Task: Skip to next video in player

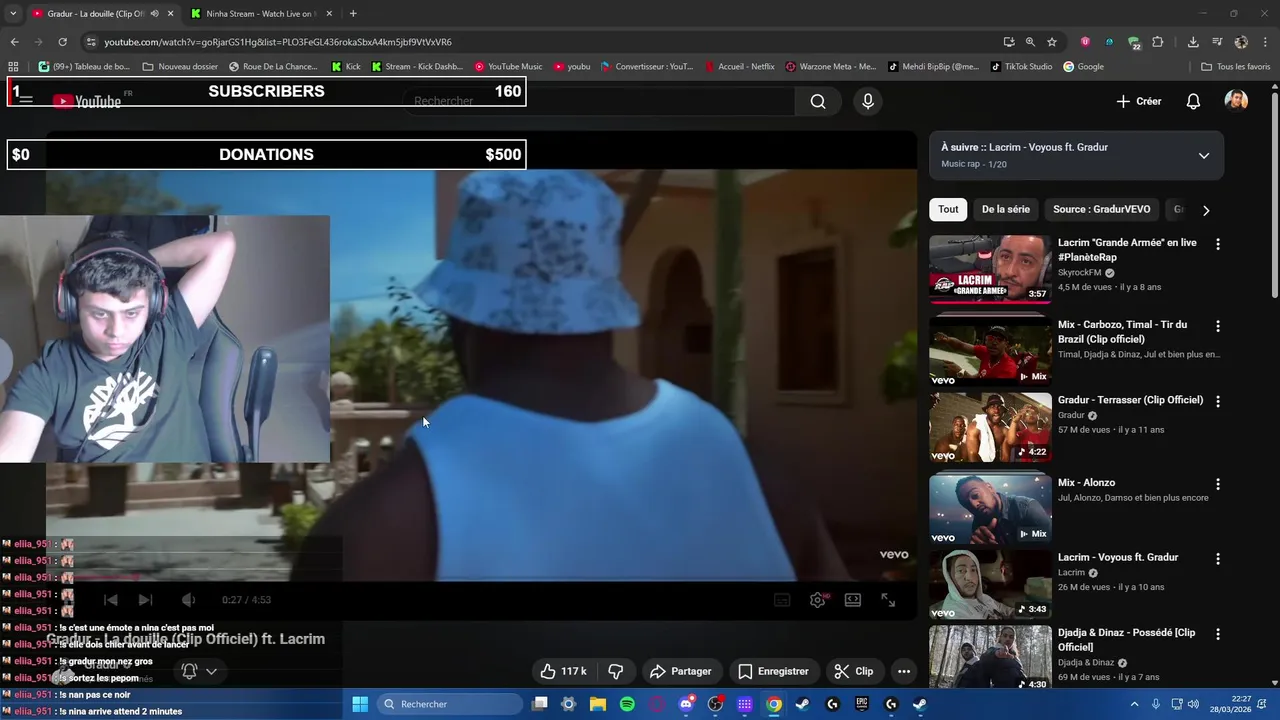Action: (145, 600)
